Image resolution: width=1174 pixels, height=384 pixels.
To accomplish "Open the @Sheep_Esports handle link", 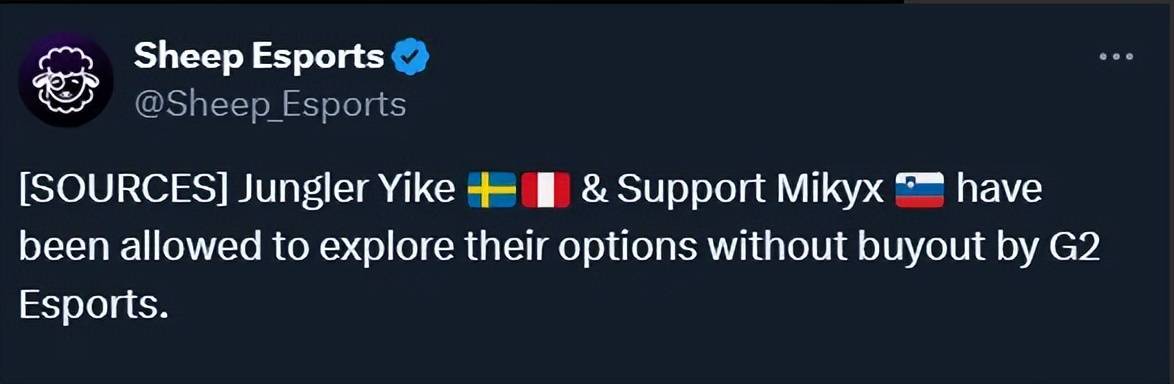I will (270, 105).
